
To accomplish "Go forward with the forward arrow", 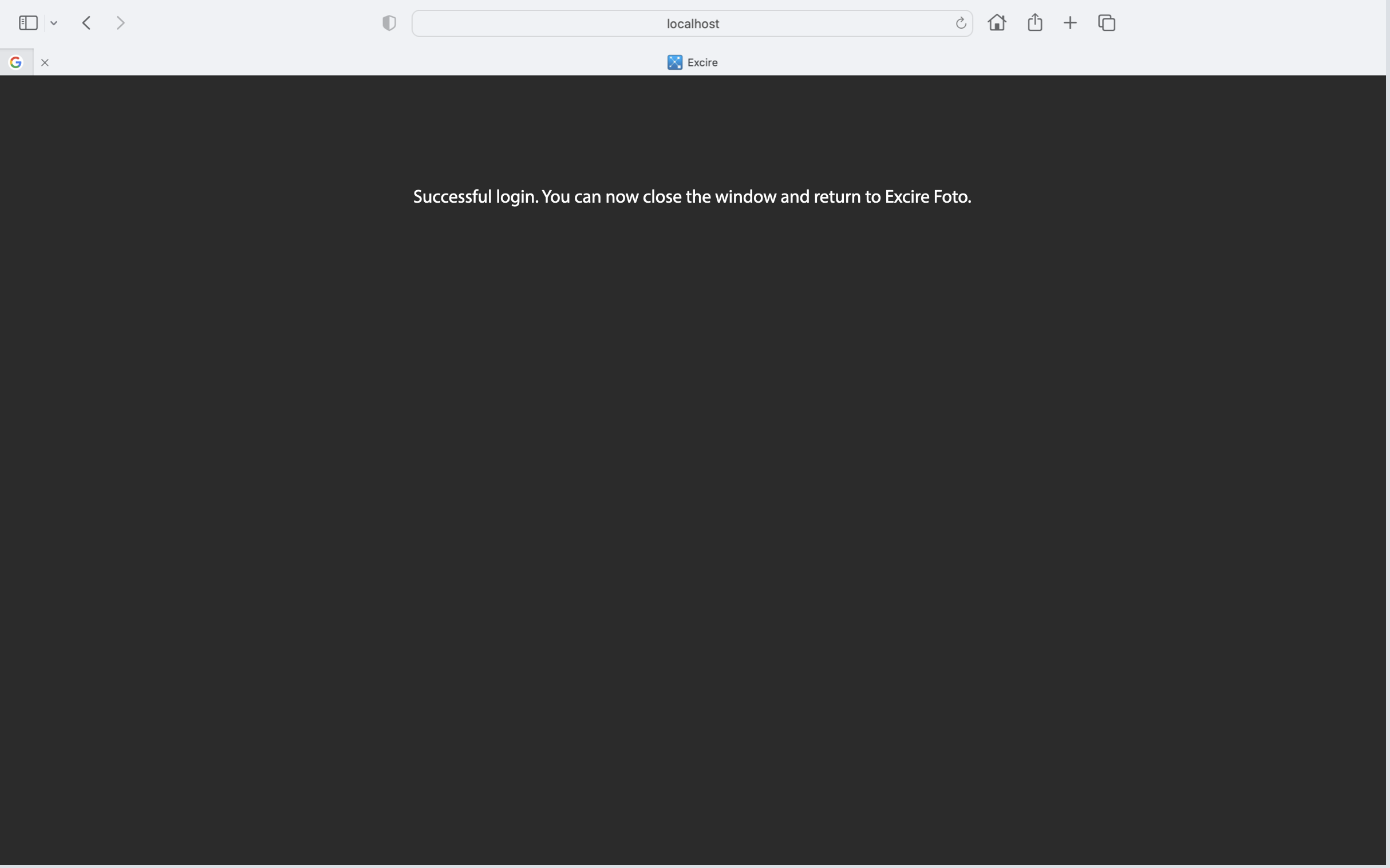I will [121, 23].
